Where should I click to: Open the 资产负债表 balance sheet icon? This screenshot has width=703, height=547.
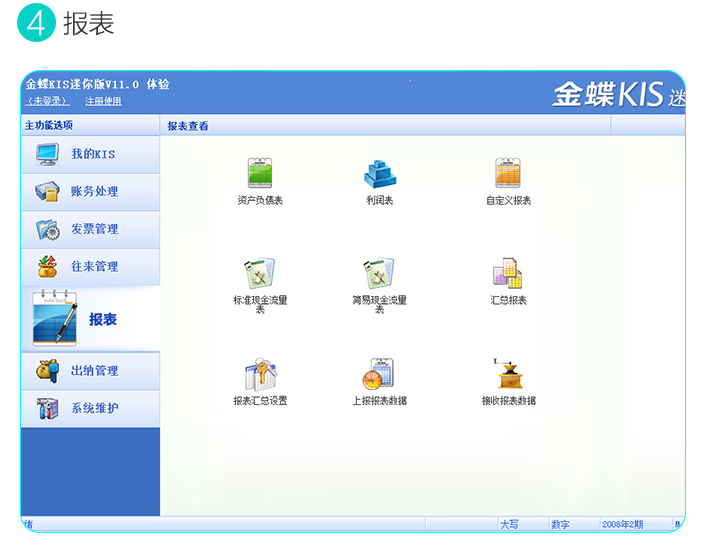click(x=260, y=175)
